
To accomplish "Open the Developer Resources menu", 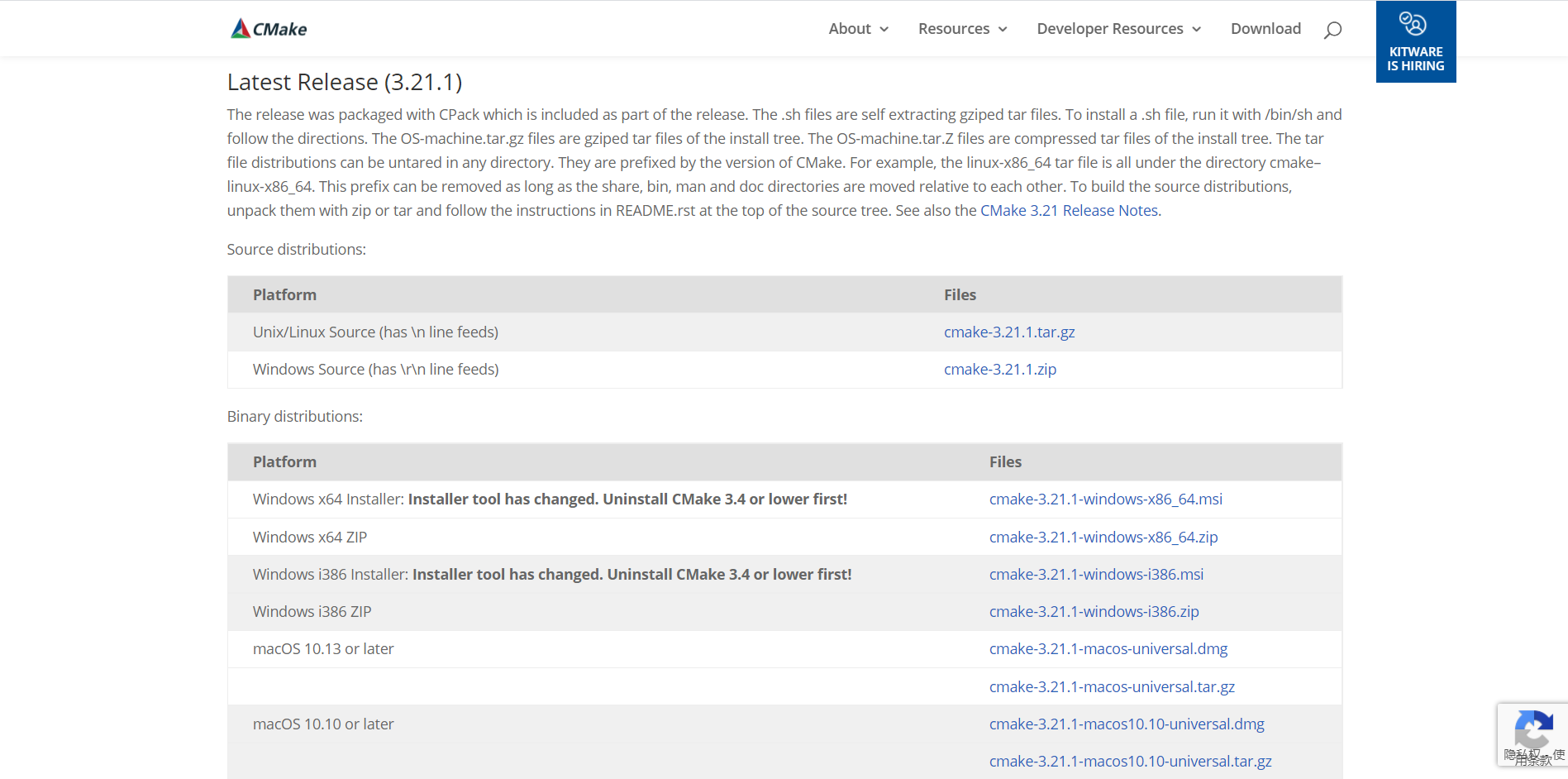I will [1110, 29].
